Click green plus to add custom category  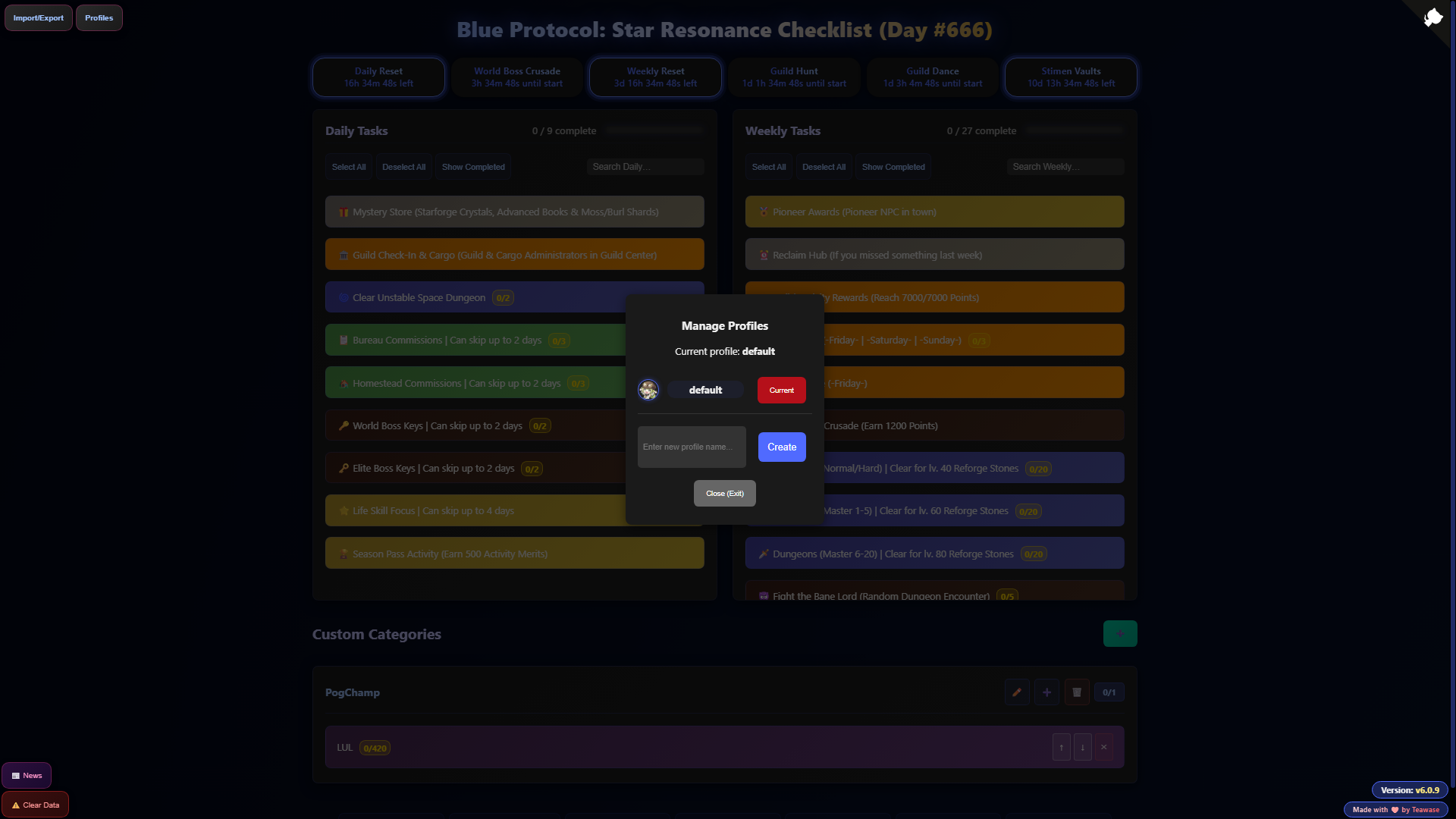1120,634
